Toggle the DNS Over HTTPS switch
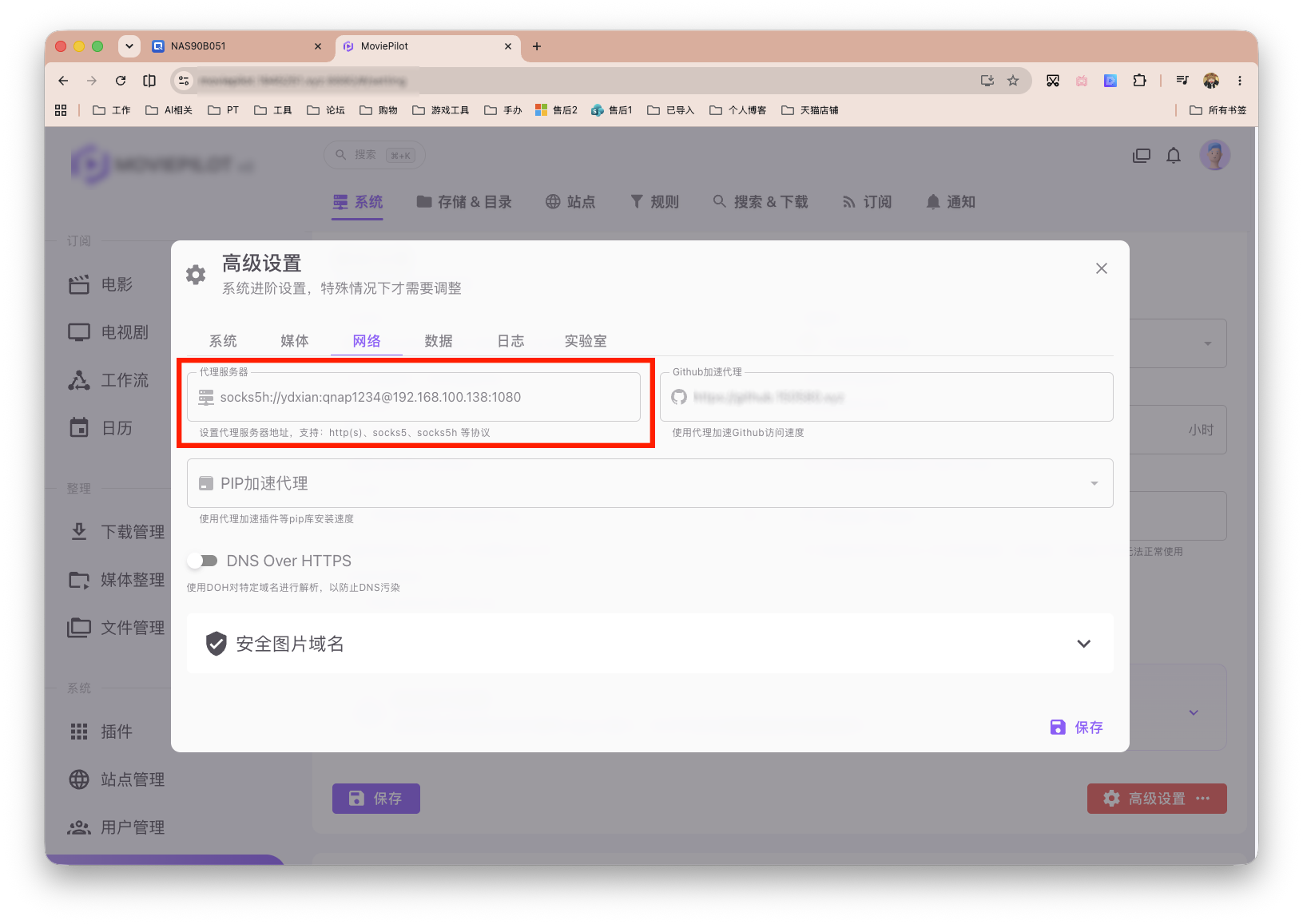Viewport: 1303px width, 924px height. coord(203,561)
